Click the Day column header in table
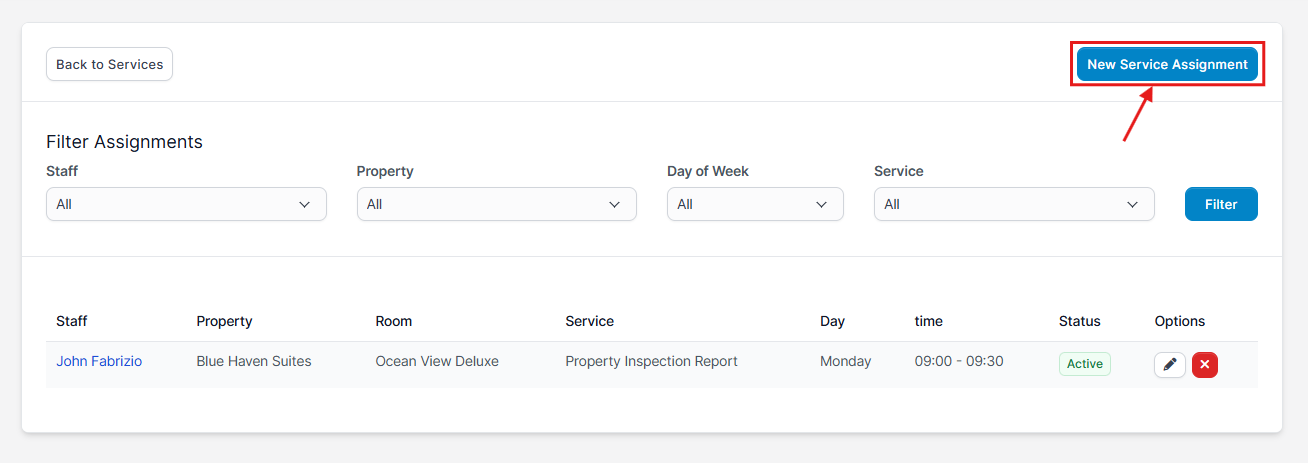Viewport: 1308px width, 463px height. [832, 321]
